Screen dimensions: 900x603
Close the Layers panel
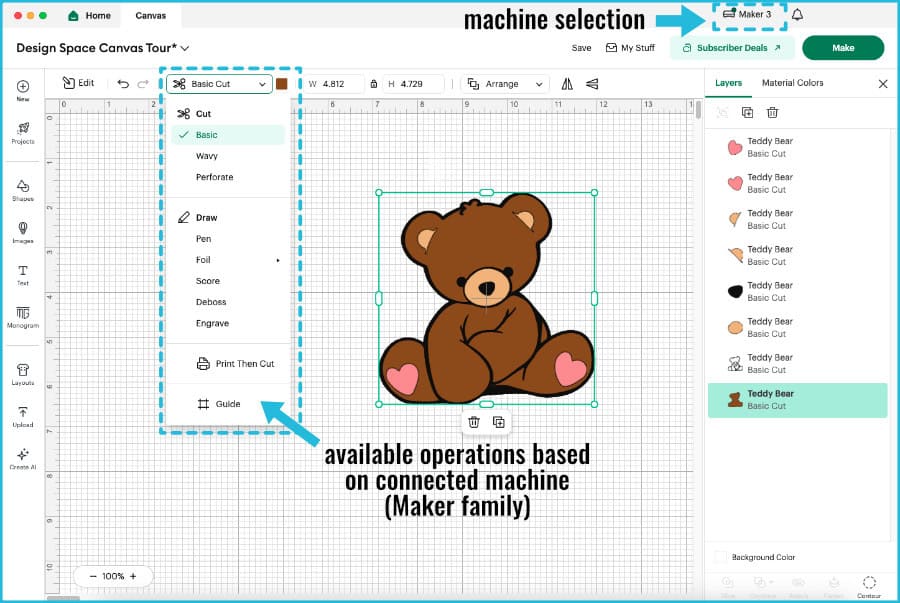click(x=883, y=84)
